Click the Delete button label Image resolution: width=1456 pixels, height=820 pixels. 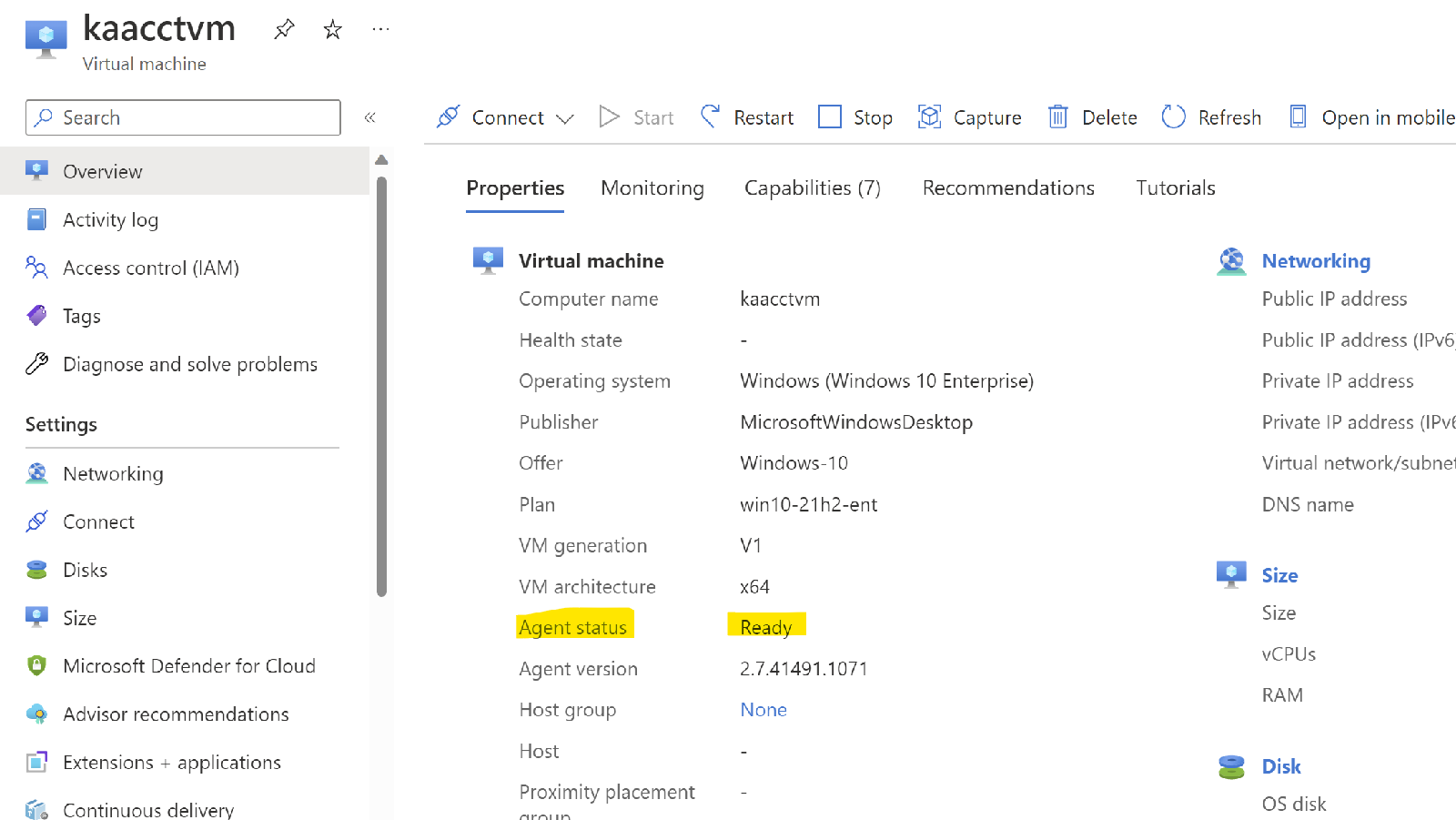pos(1109,118)
